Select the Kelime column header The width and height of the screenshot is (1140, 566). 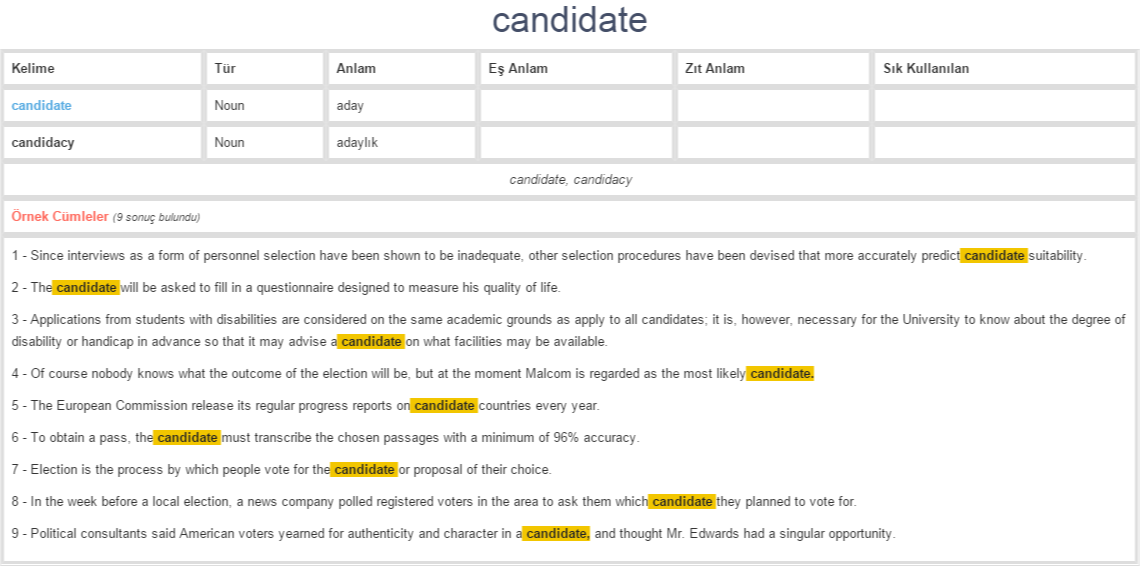(33, 68)
